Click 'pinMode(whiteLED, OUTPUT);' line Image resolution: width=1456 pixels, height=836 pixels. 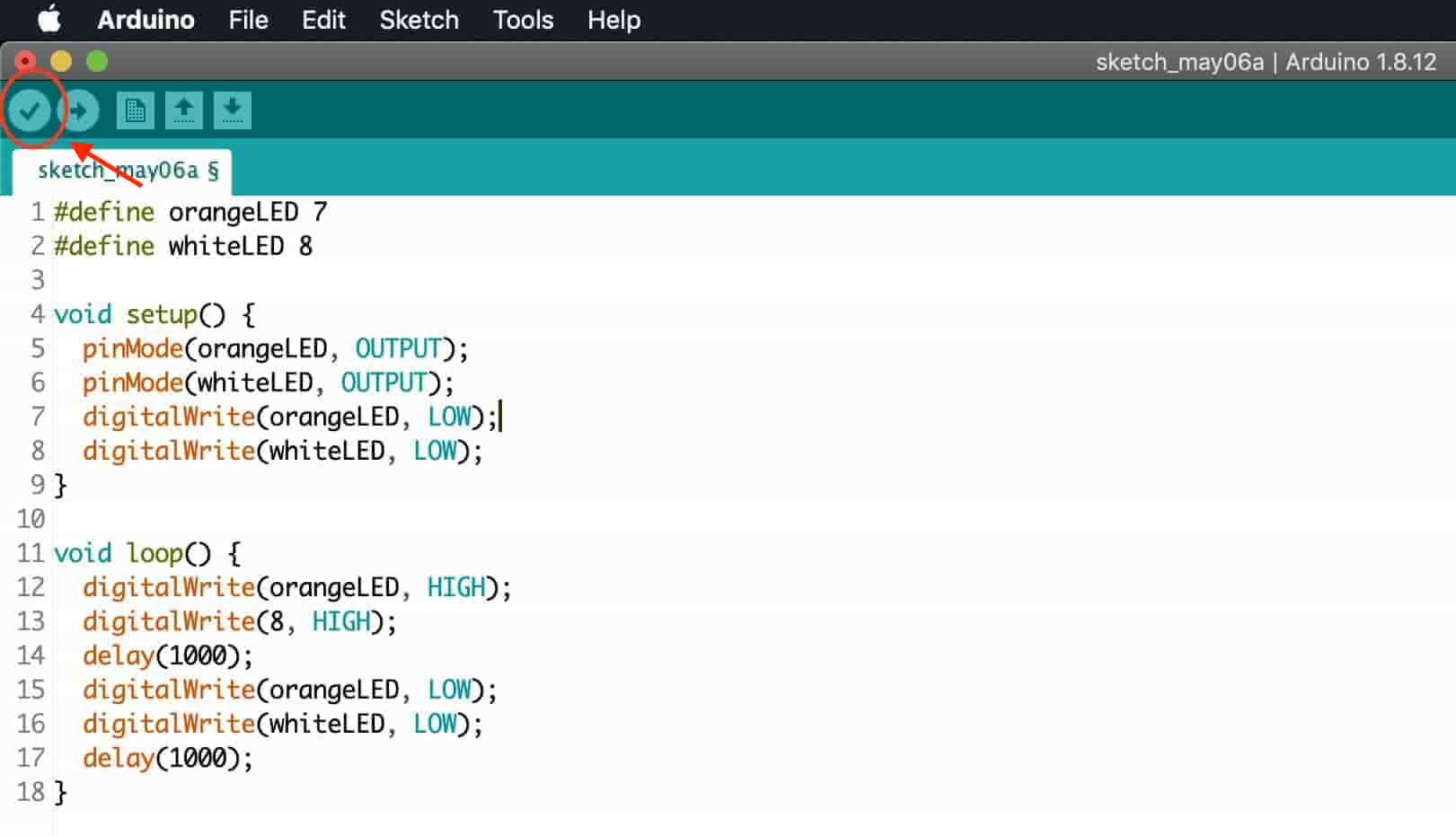(x=269, y=383)
